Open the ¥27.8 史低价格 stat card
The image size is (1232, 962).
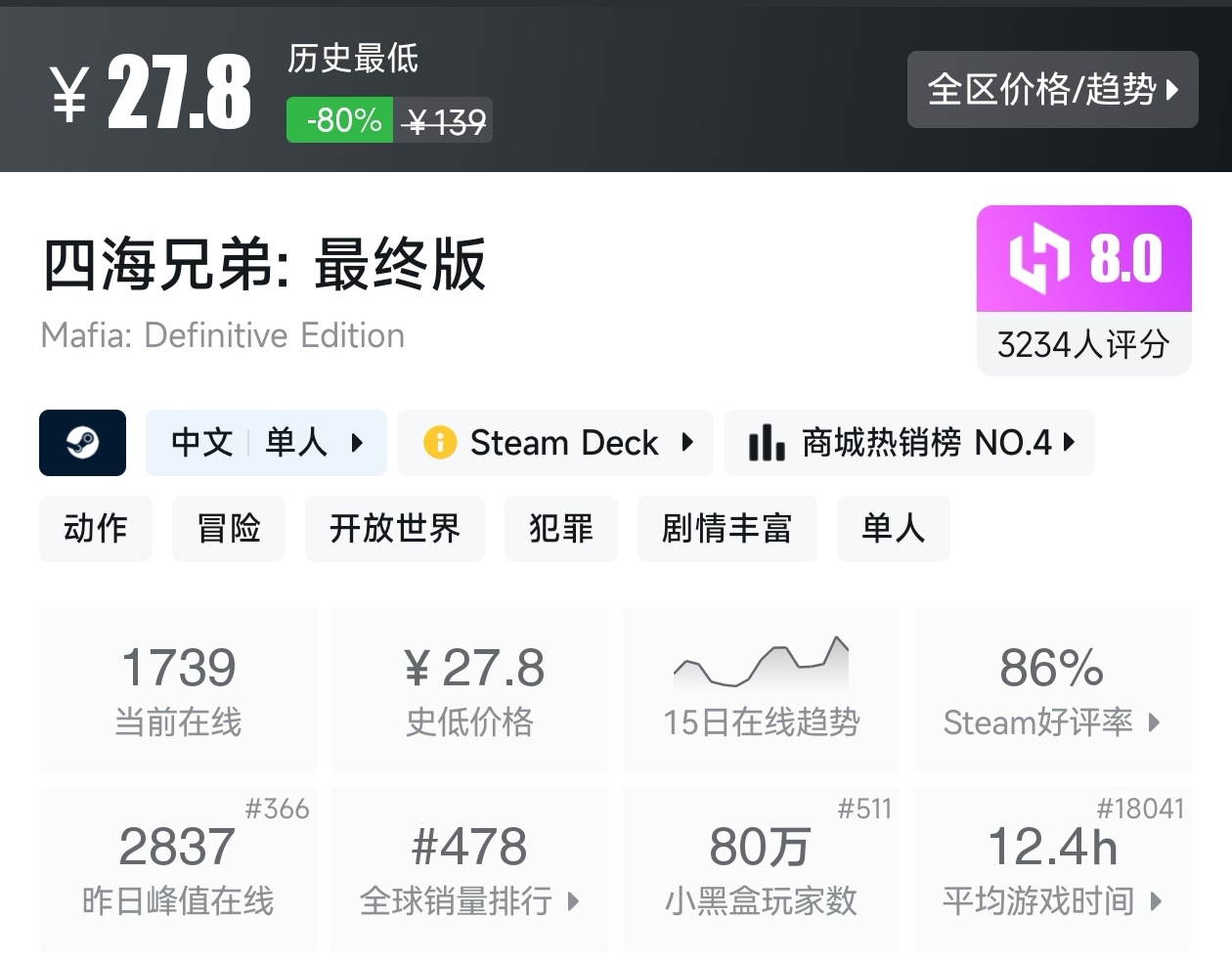click(469, 690)
